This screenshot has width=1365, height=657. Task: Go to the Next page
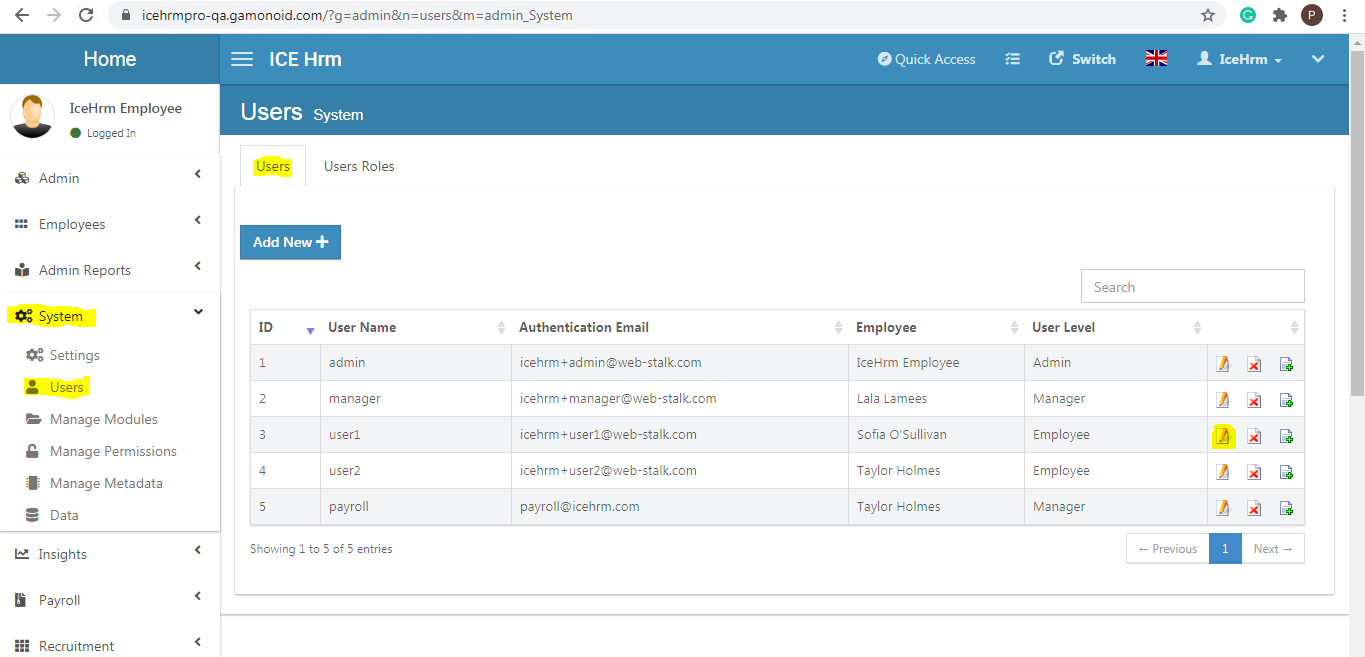tap(1273, 548)
